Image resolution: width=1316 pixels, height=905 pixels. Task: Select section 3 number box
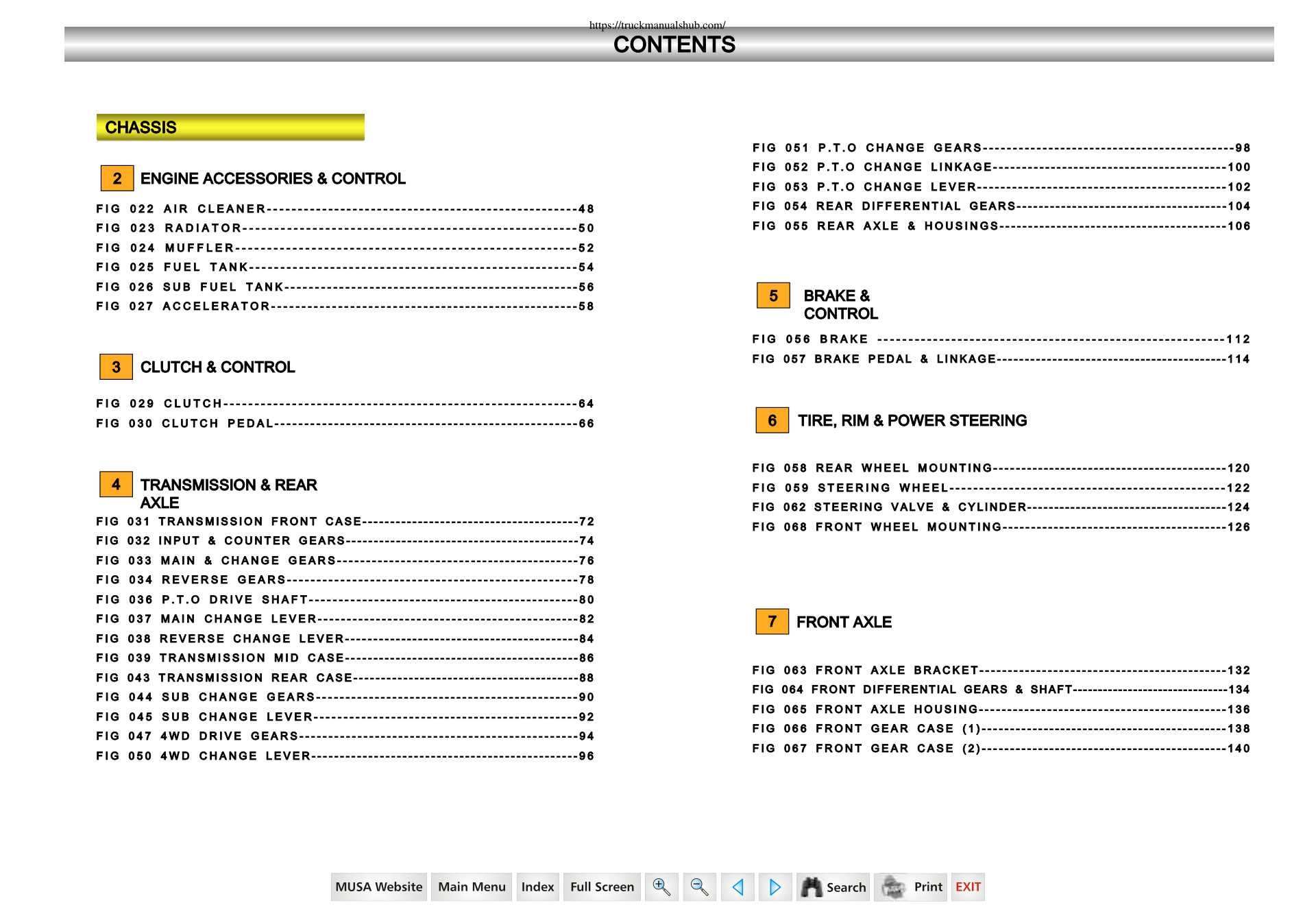click(x=117, y=367)
